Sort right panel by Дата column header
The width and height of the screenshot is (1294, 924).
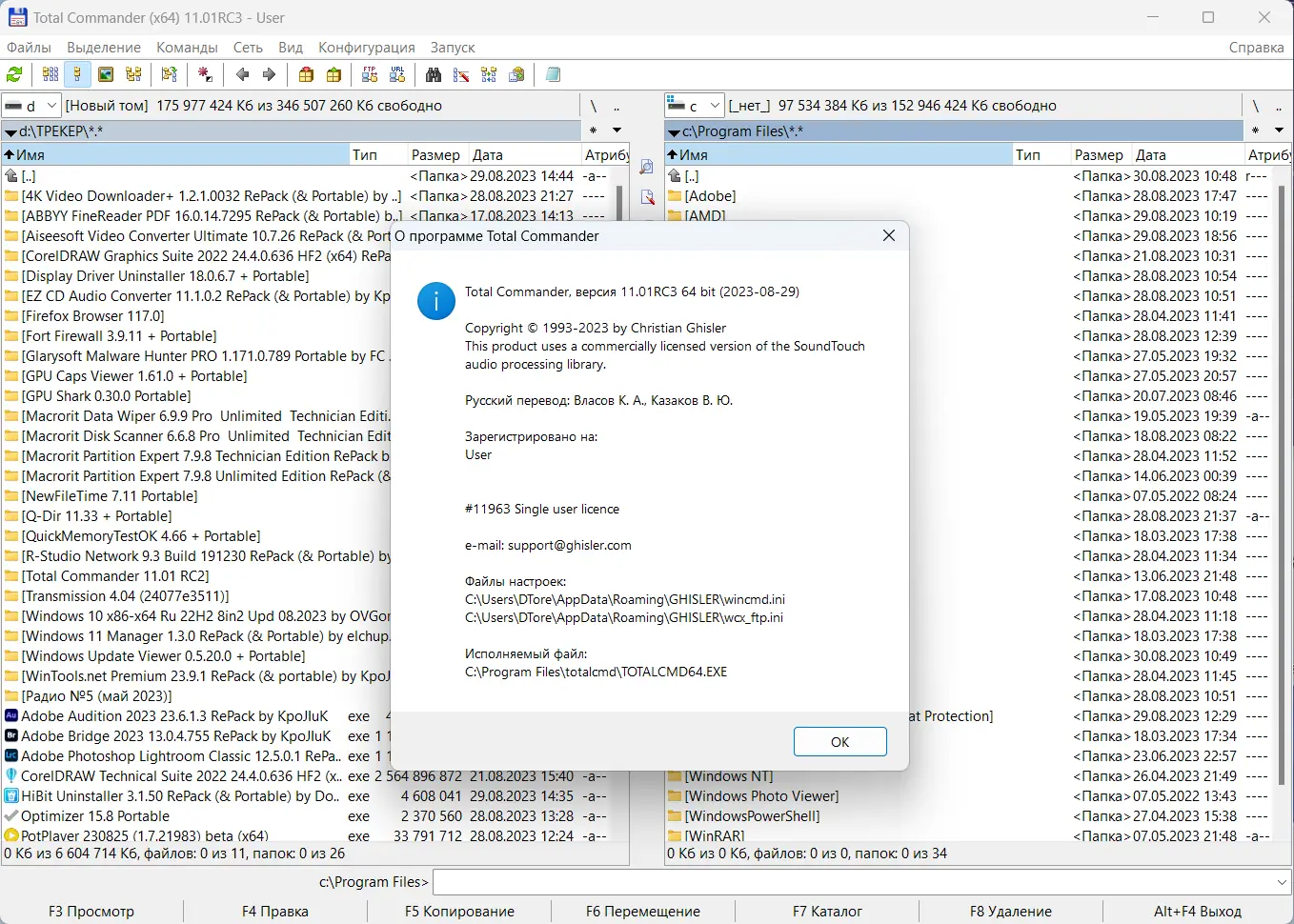(x=1188, y=154)
